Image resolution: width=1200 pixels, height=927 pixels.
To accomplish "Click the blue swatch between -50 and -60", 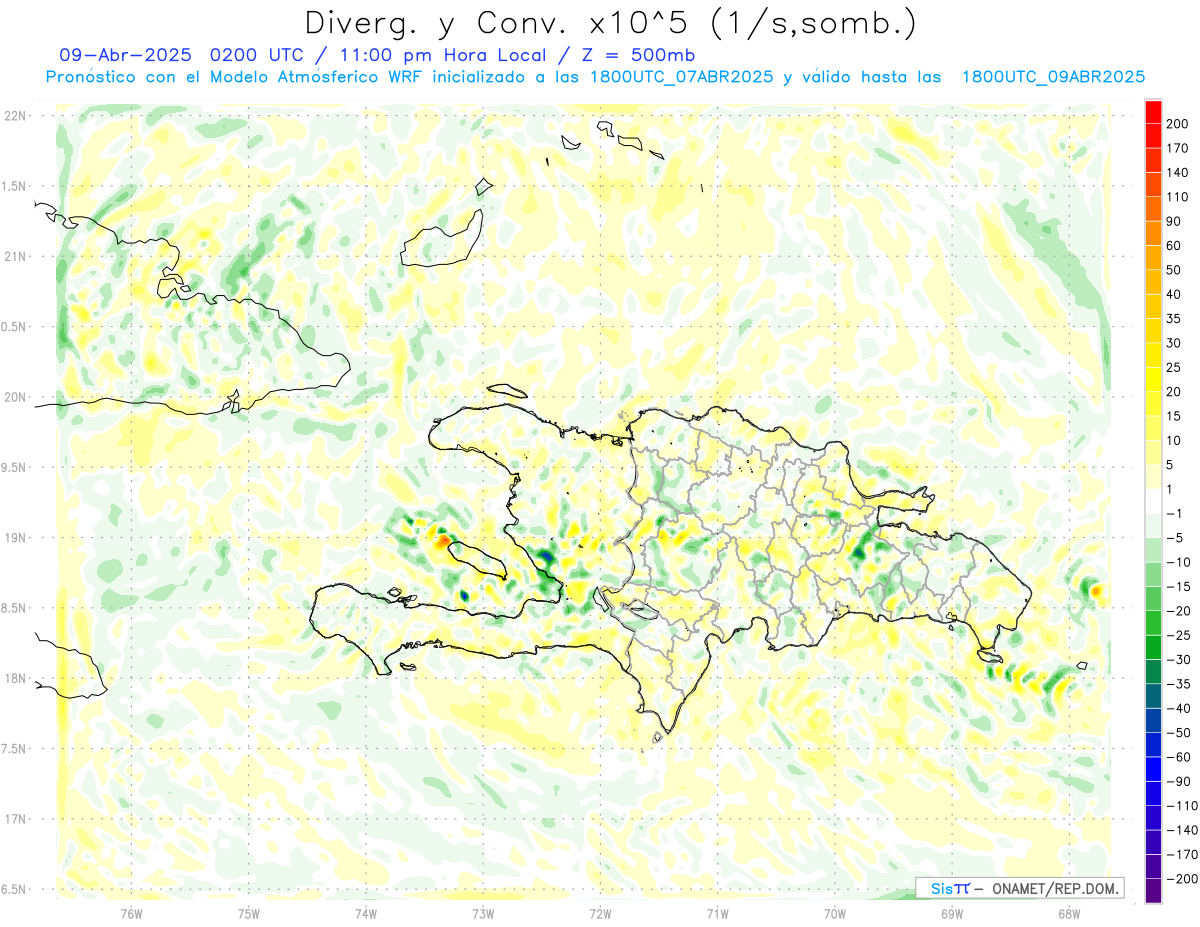I will [x=1153, y=744].
